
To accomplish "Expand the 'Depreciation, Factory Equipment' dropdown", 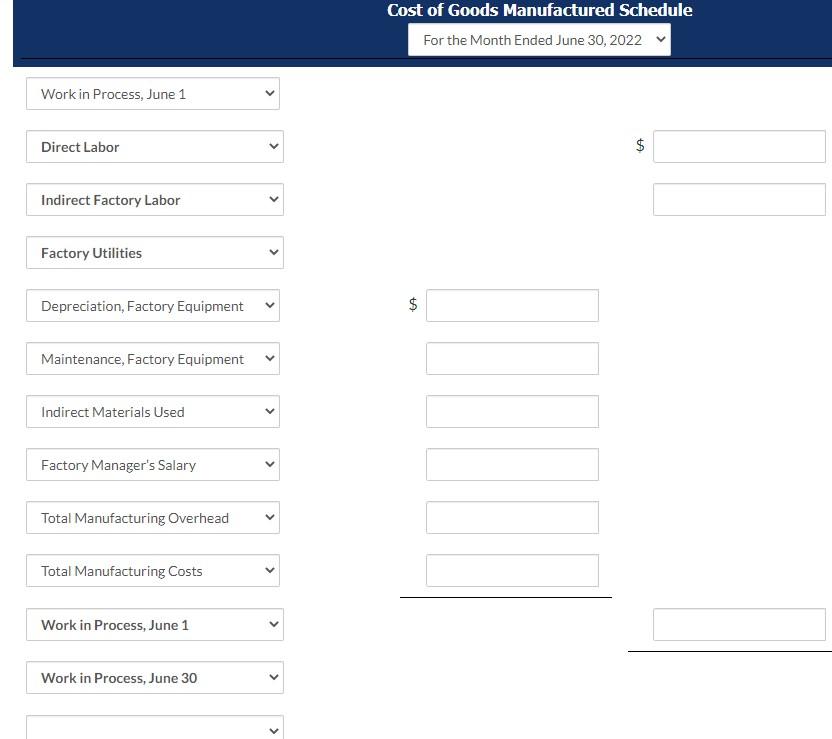I will click(152, 305).
